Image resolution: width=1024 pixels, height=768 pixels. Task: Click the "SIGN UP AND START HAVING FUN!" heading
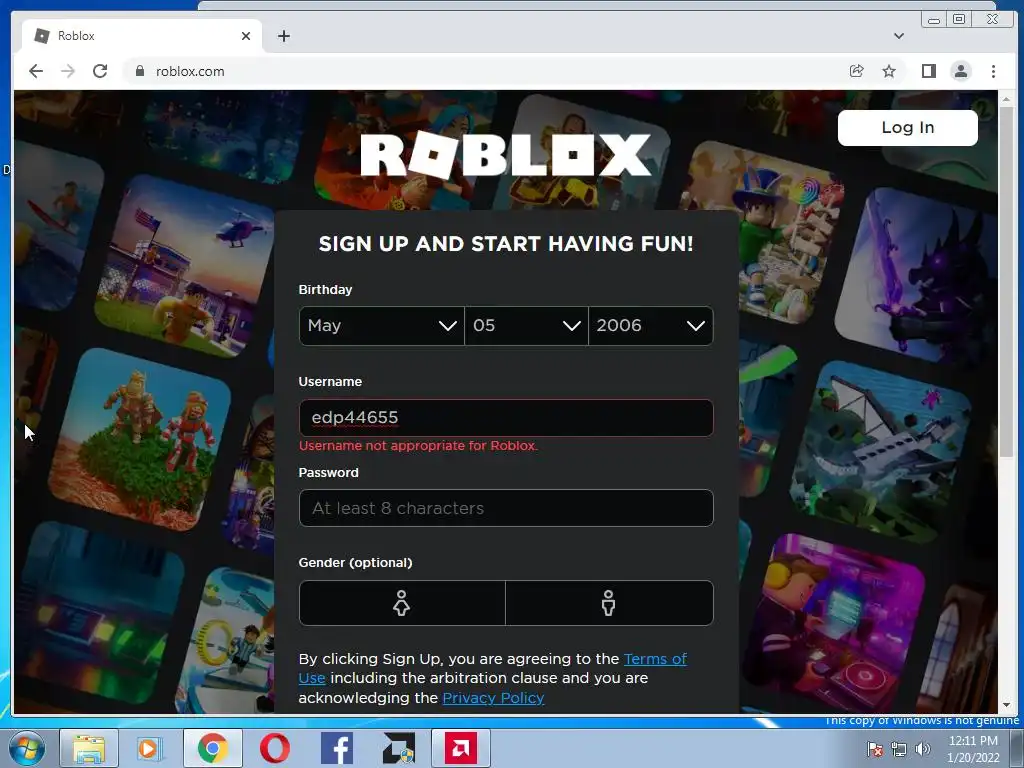[x=506, y=244]
